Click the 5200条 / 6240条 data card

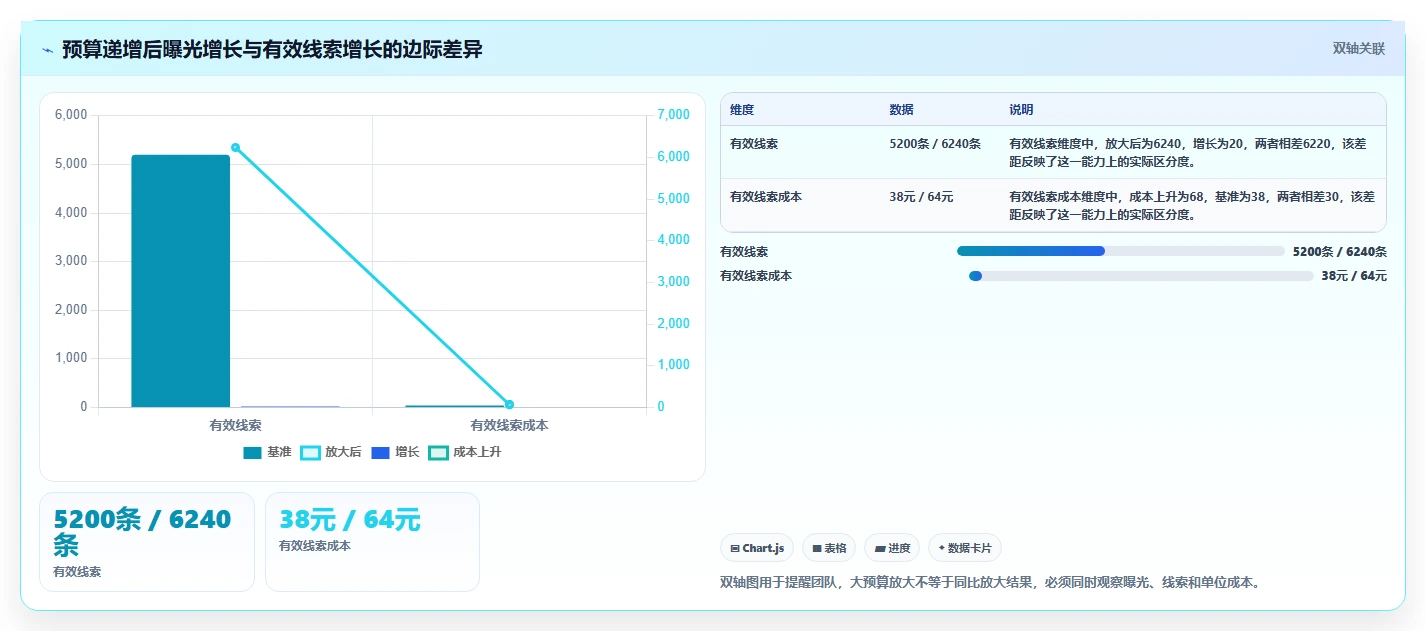[147, 542]
